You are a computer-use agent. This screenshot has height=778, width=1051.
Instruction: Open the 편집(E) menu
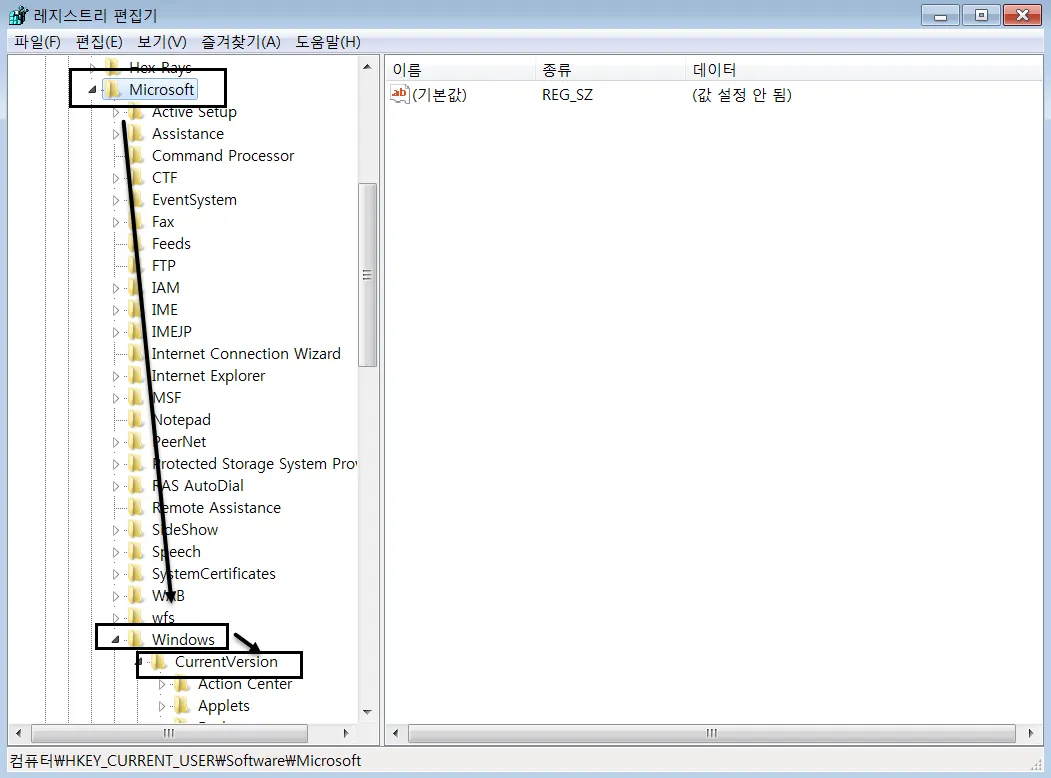click(99, 42)
